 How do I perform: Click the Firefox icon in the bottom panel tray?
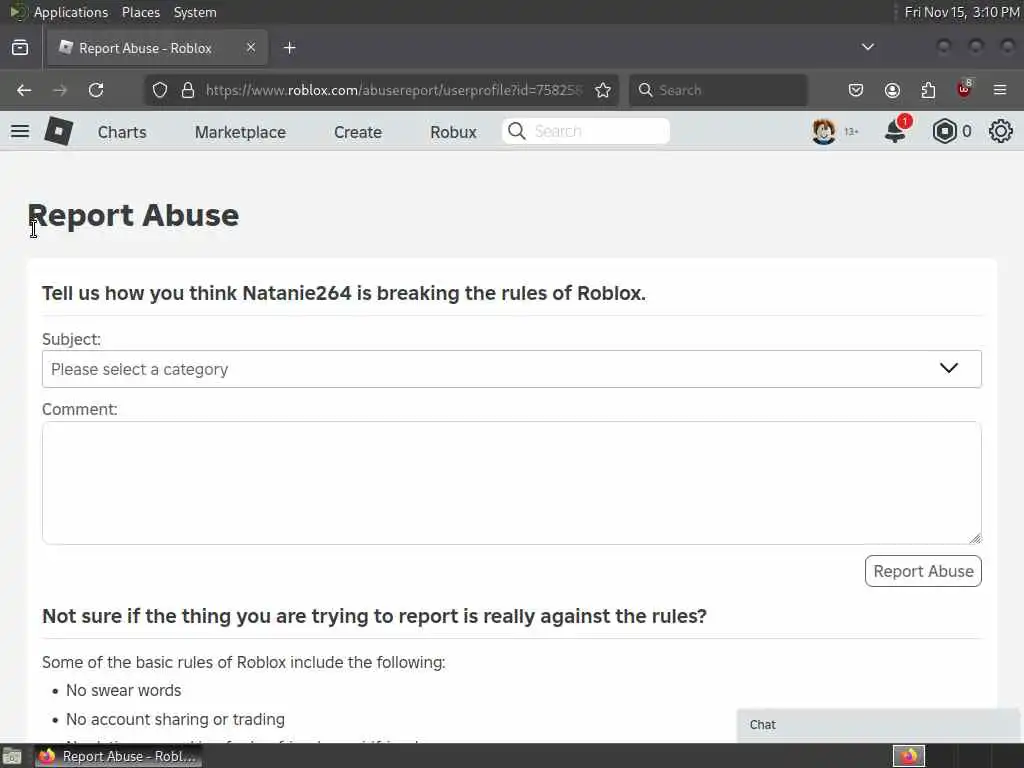[909, 756]
